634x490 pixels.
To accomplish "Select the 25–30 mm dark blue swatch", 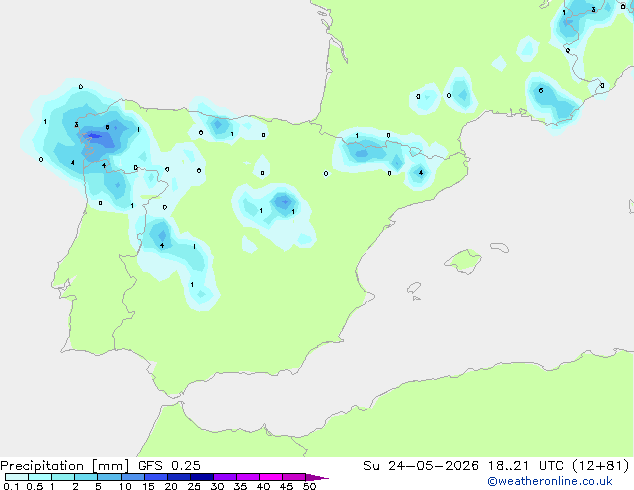I will 201,477.
